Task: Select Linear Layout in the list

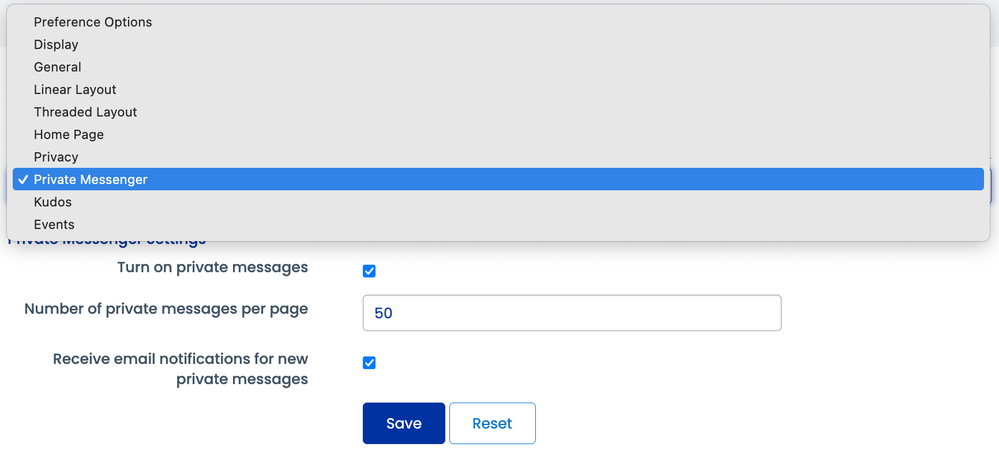Action: (75, 90)
